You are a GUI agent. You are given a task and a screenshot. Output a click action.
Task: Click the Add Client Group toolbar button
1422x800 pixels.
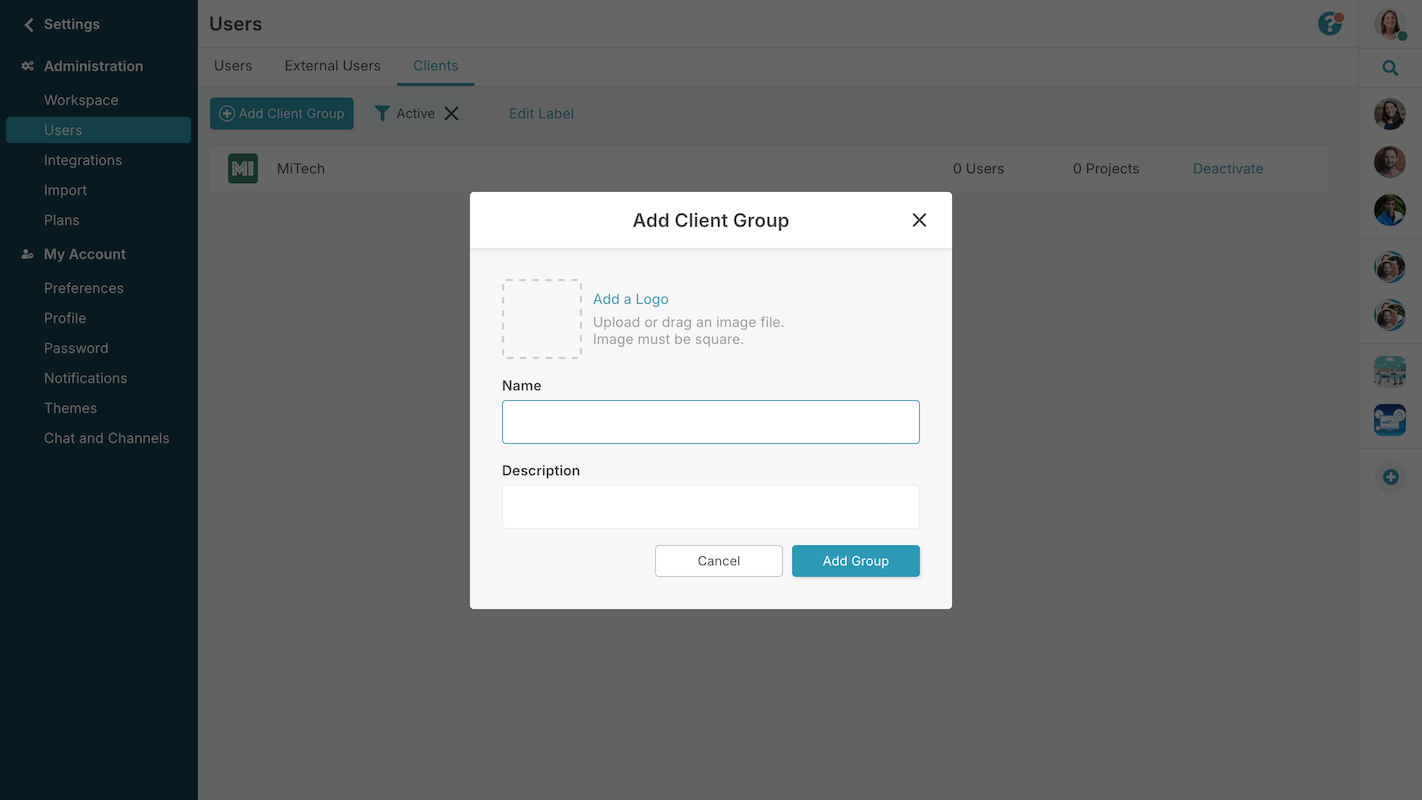coord(282,114)
